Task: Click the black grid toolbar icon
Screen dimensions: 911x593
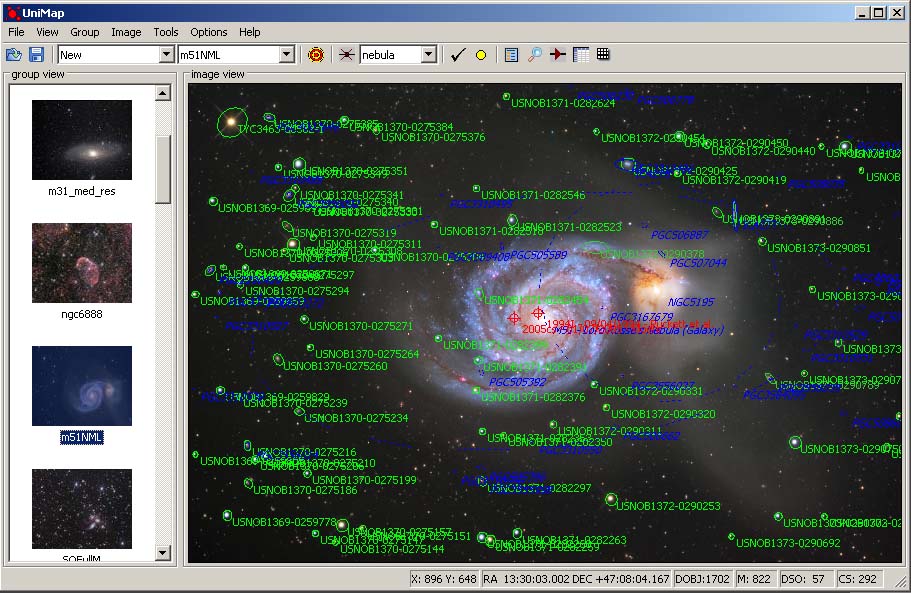Action: point(603,54)
